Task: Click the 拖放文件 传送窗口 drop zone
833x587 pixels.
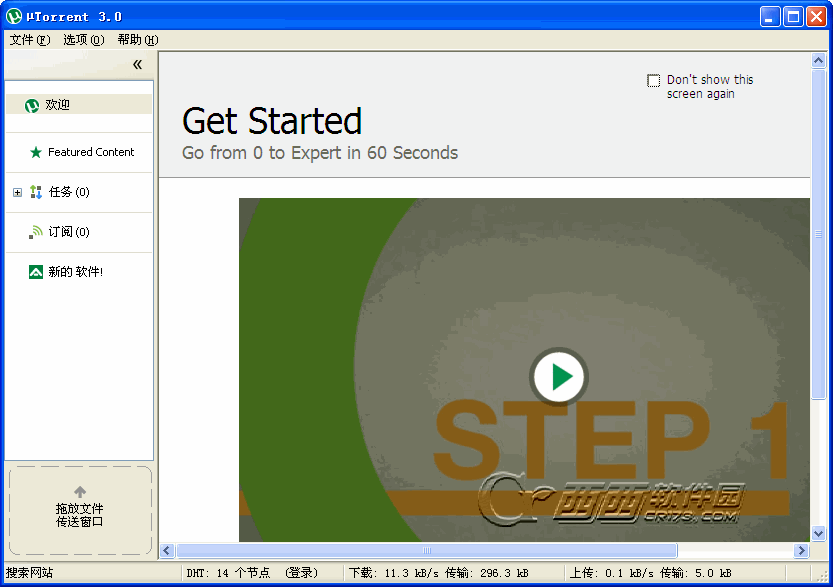Action: tap(80, 511)
